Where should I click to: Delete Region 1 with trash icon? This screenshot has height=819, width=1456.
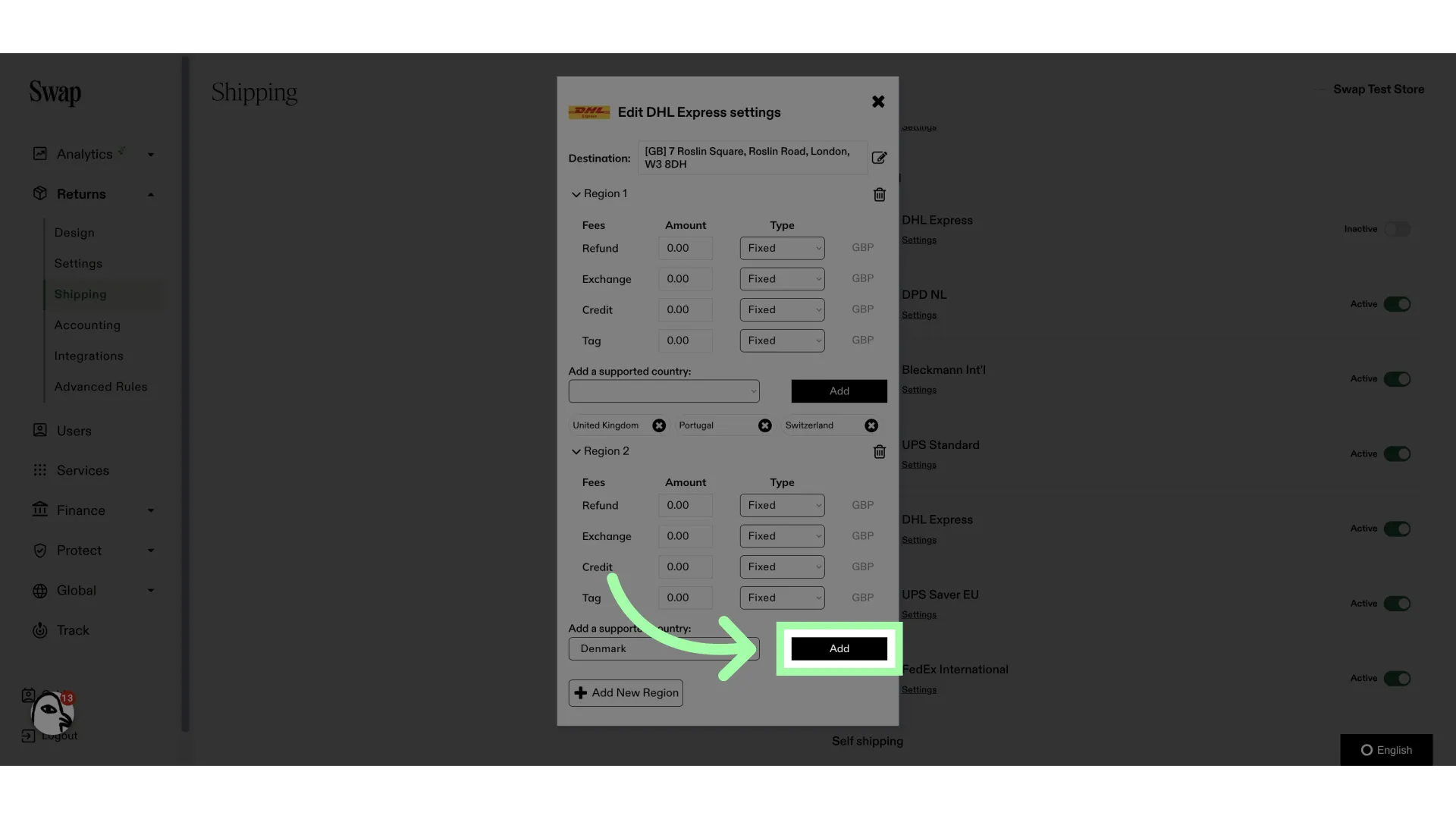click(880, 195)
